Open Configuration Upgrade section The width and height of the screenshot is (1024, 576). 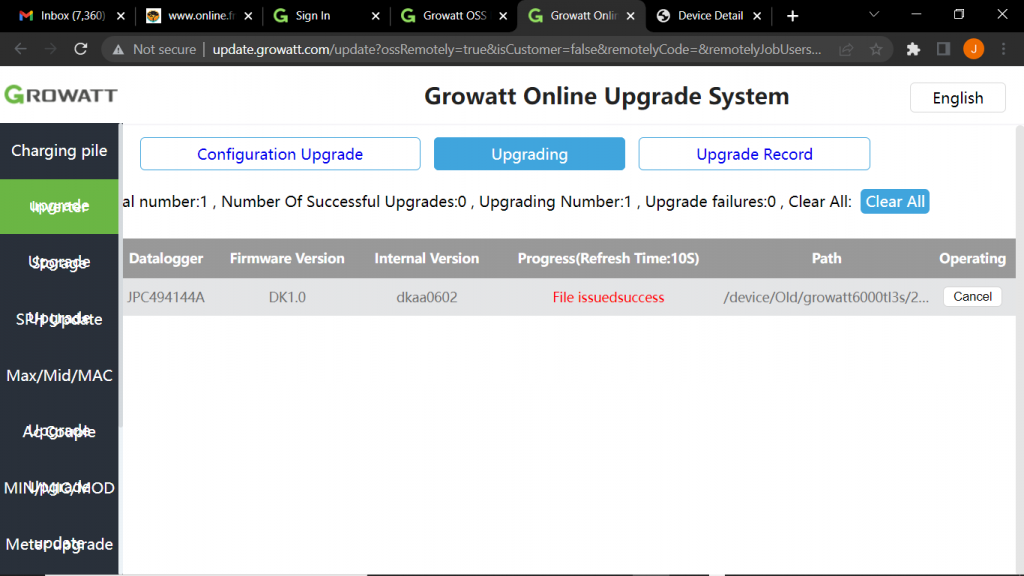coord(280,154)
